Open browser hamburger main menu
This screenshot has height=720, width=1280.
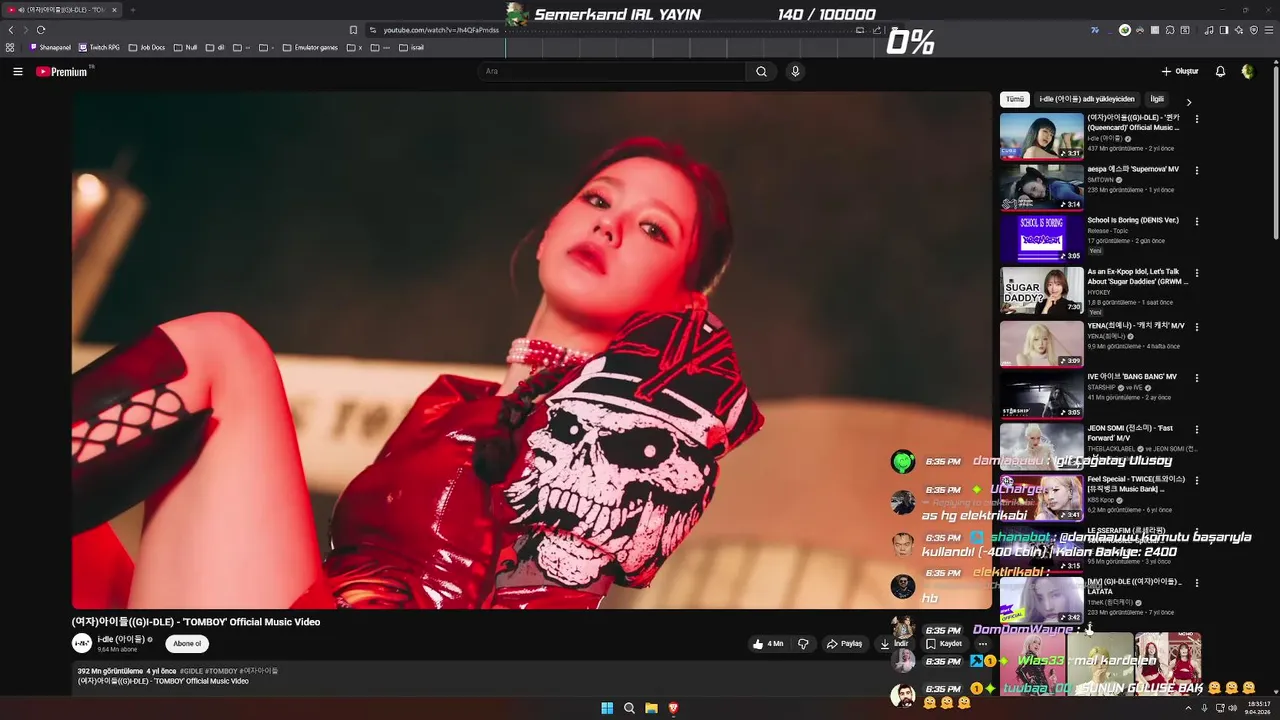click(x=1268, y=30)
